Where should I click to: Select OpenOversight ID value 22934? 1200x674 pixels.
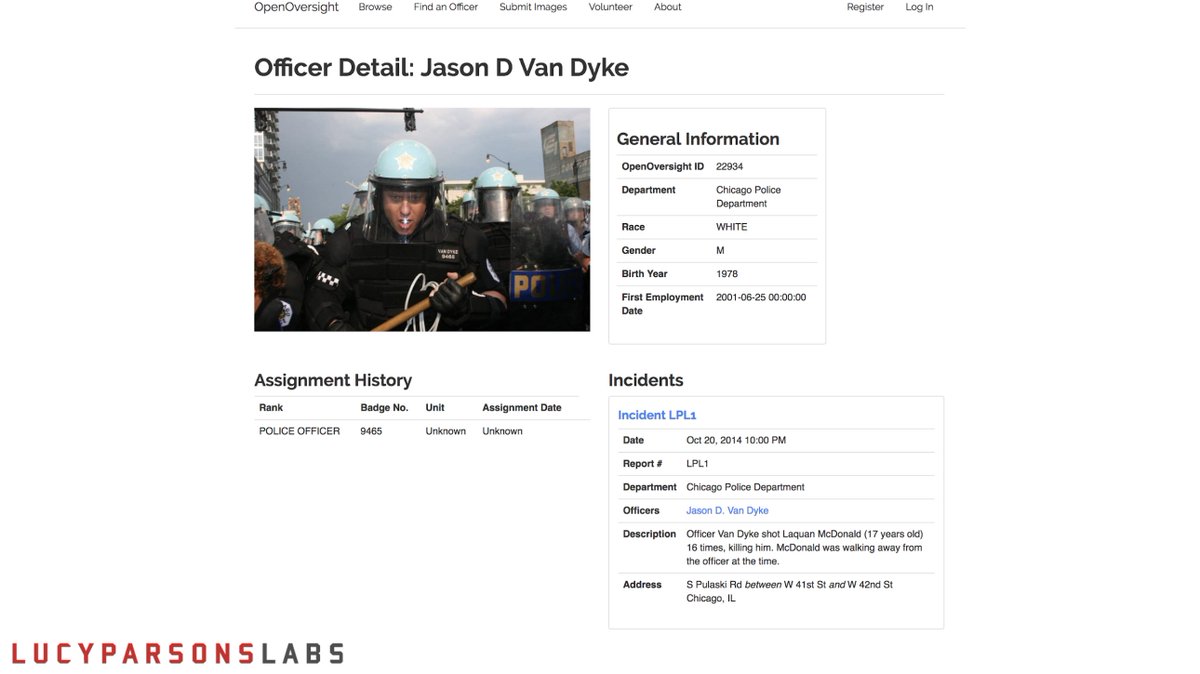pyautogui.click(x=729, y=167)
